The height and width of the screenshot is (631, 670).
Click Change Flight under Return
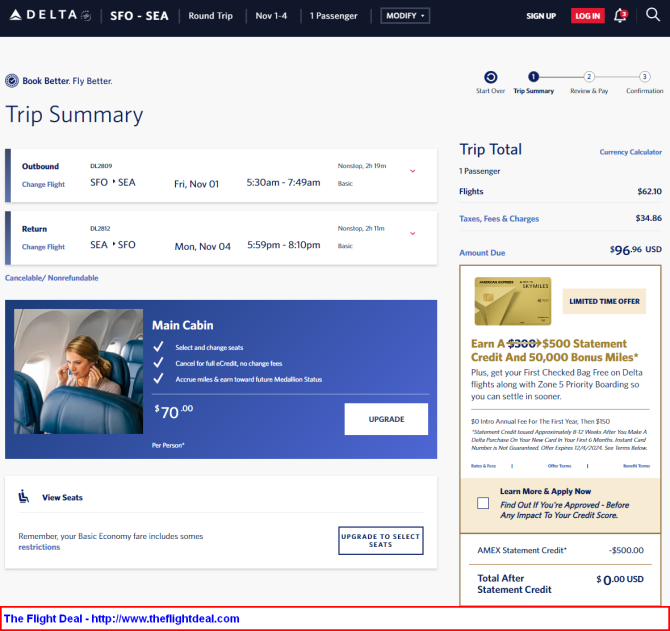coord(43,247)
